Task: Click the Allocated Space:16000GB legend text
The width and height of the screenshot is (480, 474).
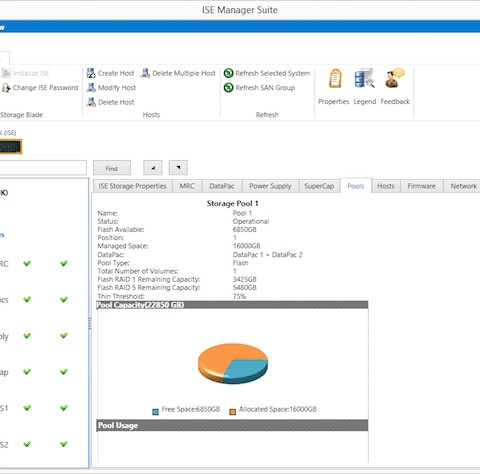Action: pyautogui.click(x=278, y=409)
